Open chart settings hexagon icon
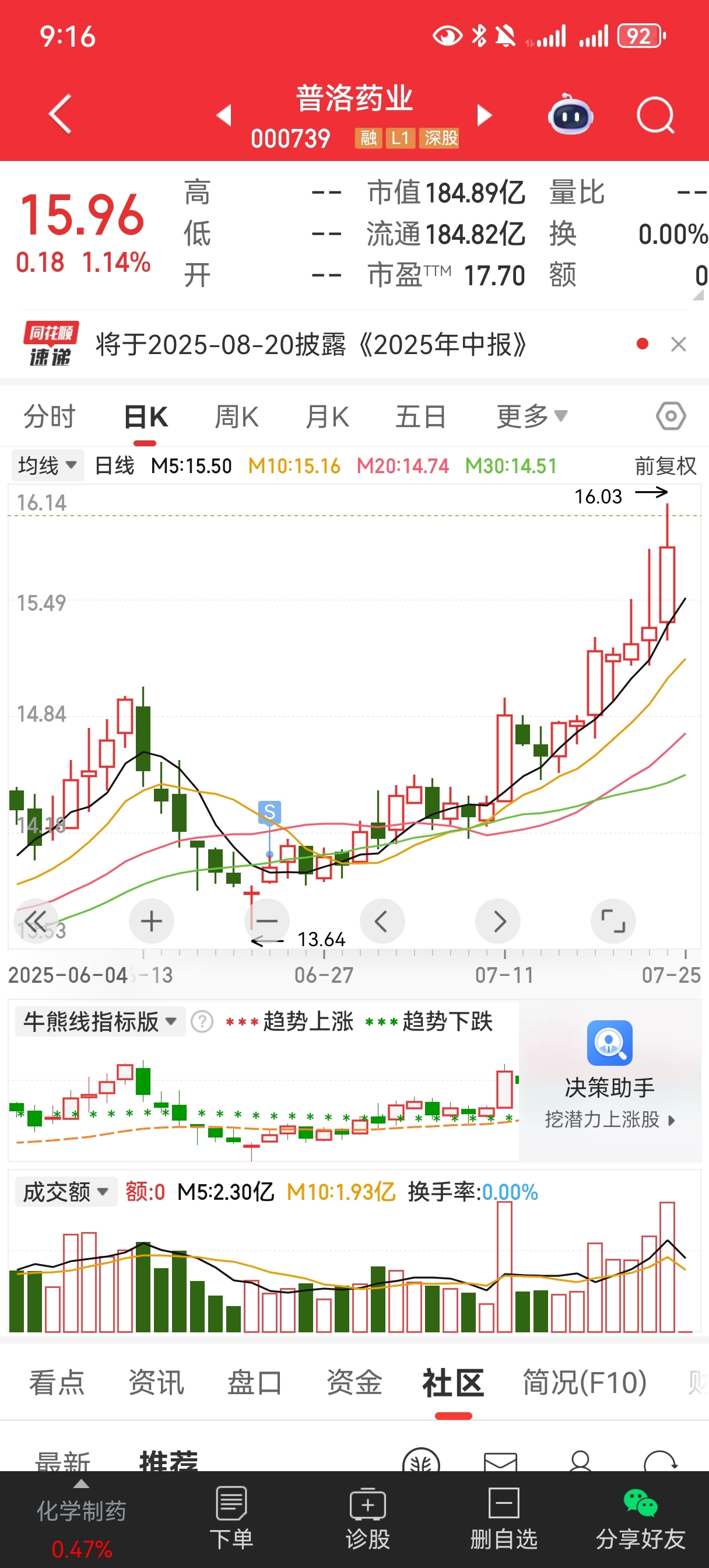This screenshot has height=1568, width=709. tap(671, 416)
